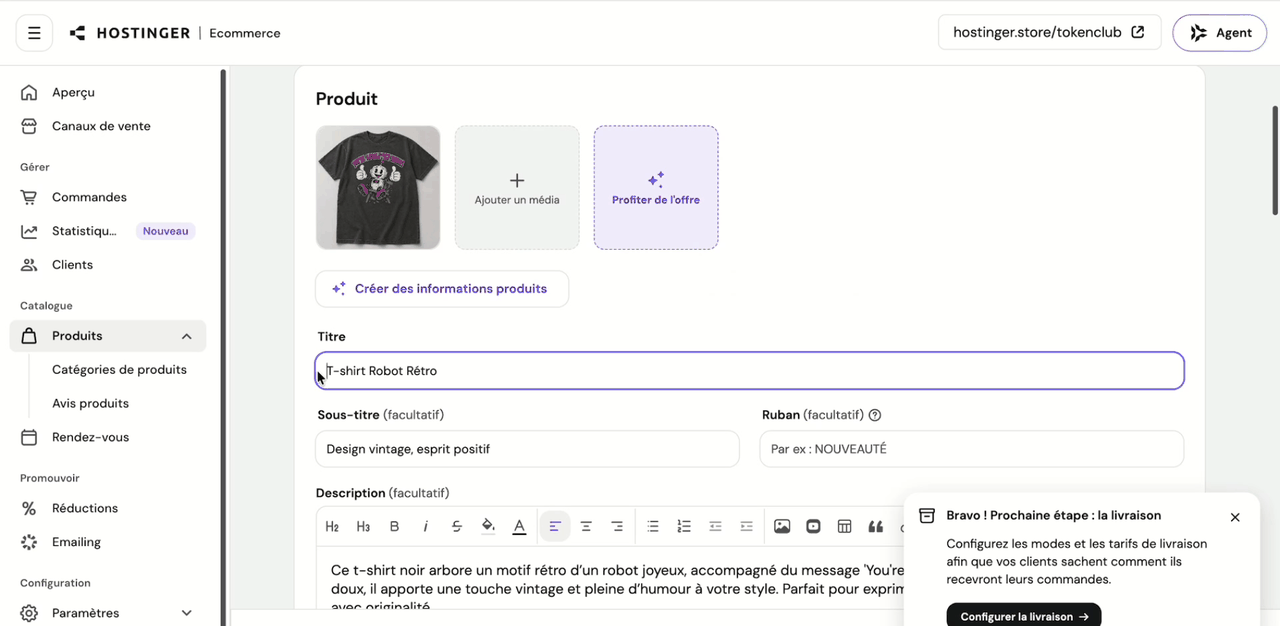
Task: Click the Réductions percent icon
Action: click(x=29, y=508)
